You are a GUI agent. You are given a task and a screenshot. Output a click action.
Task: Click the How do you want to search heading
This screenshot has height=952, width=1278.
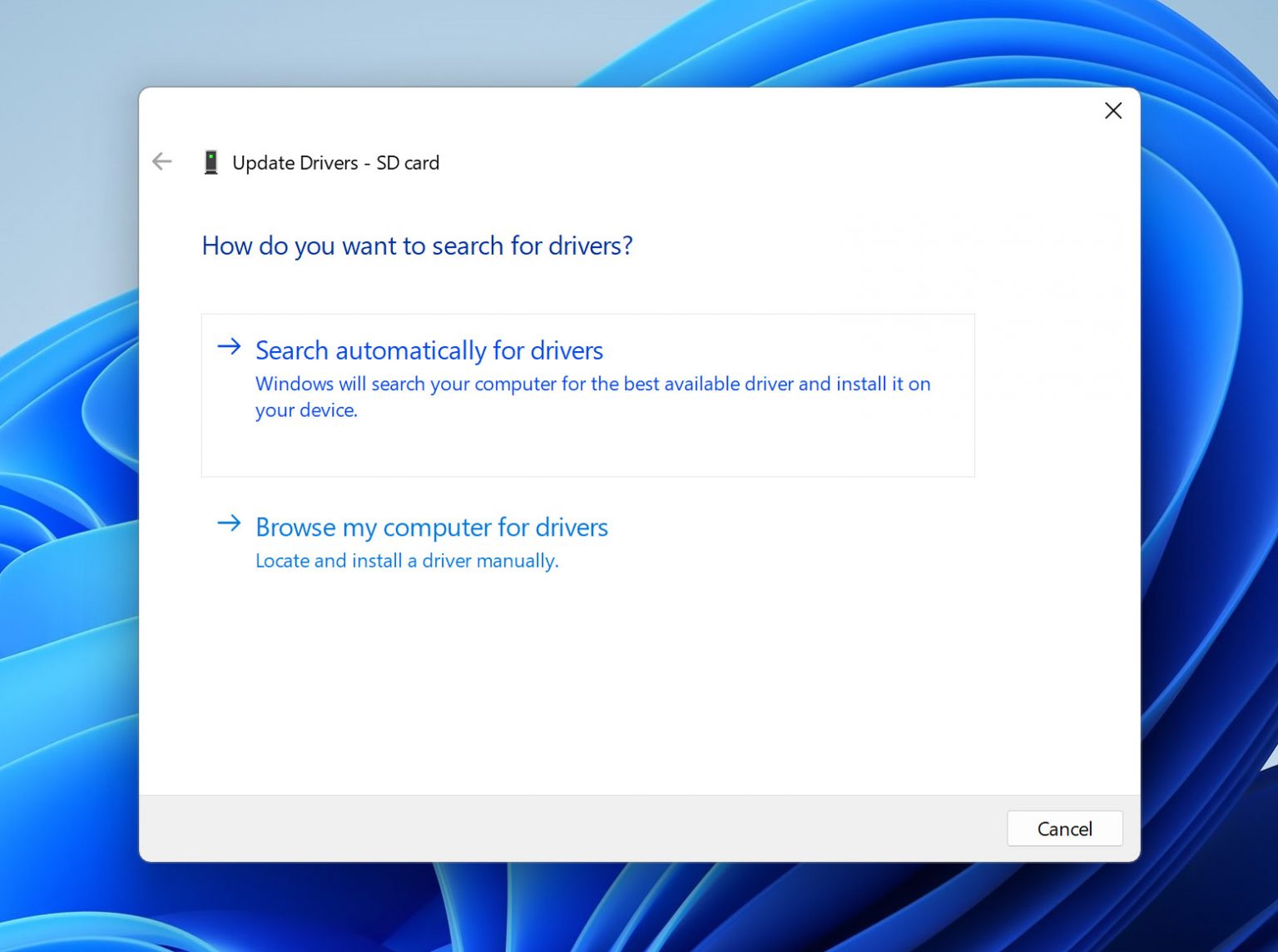(x=417, y=245)
